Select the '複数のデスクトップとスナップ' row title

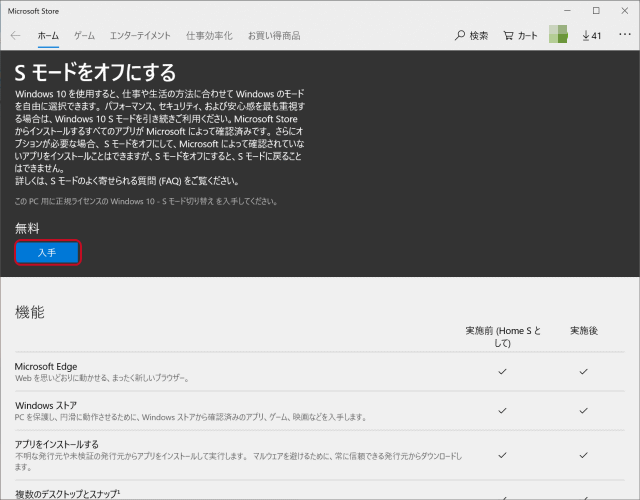pyautogui.click(x=67, y=494)
